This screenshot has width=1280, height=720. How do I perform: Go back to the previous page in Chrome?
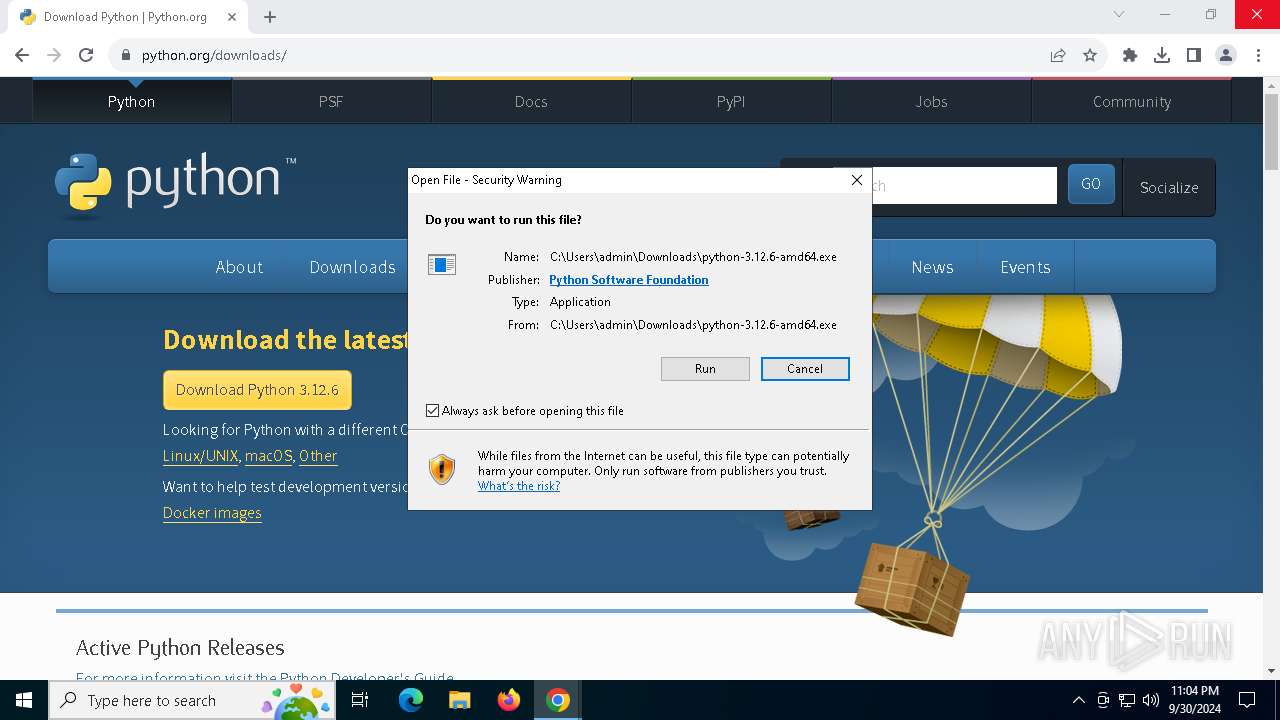click(22, 55)
